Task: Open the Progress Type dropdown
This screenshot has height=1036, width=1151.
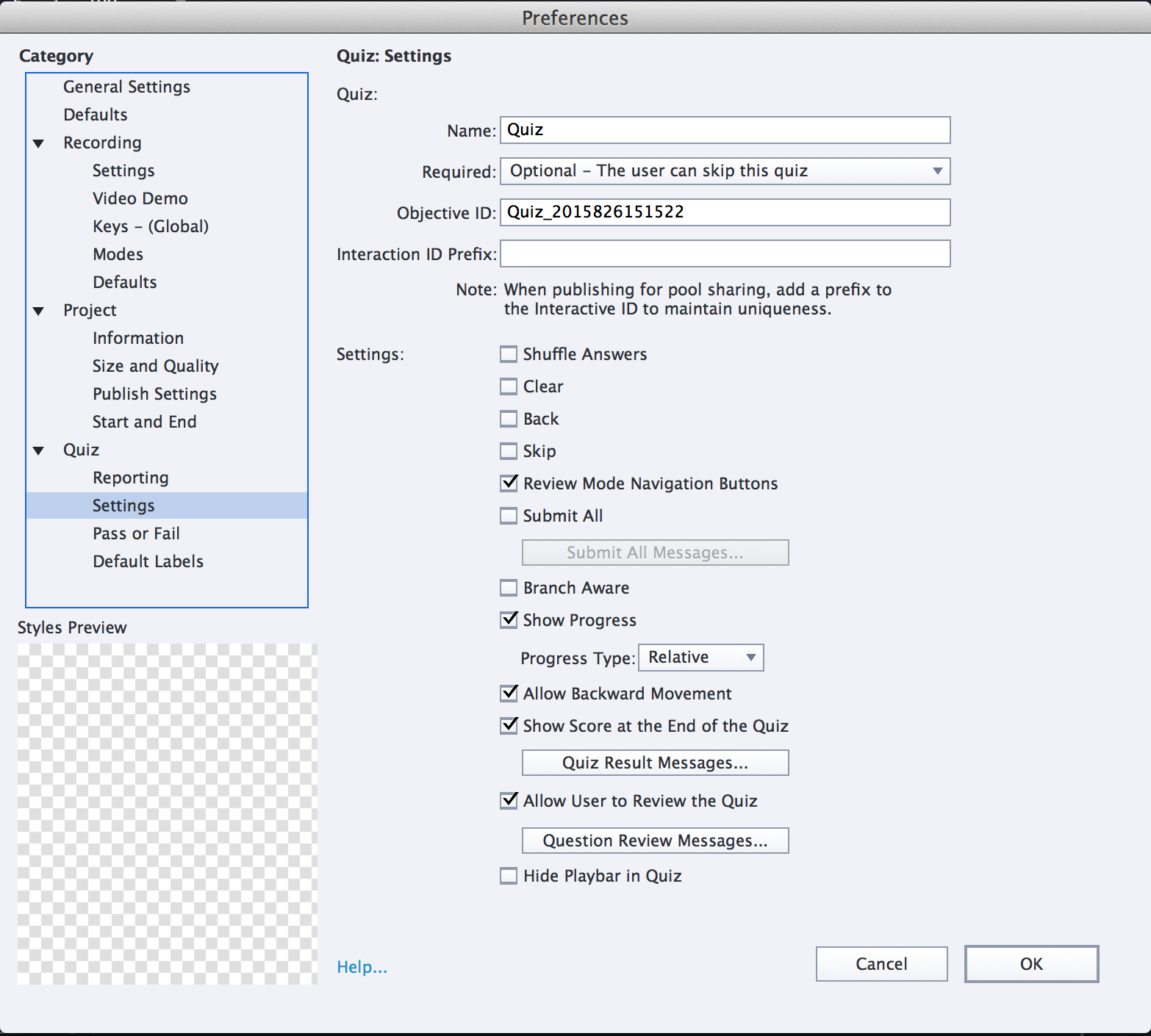Action: click(x=700, y=658)
